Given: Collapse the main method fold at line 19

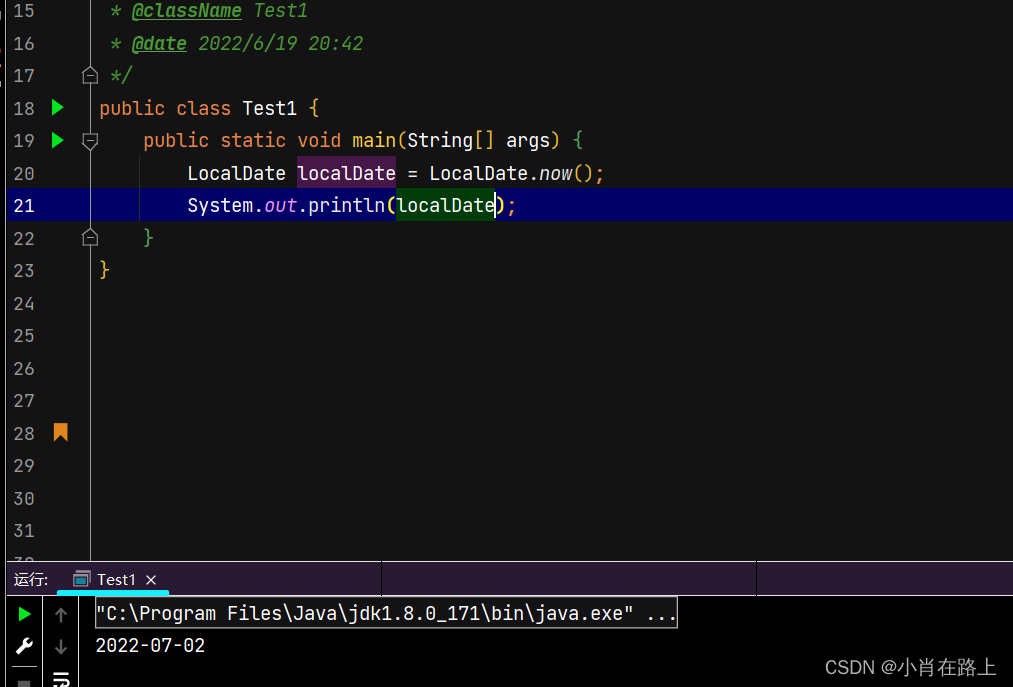Looking at the screenshot, I should pyautogui.click(x=89, y=141).
